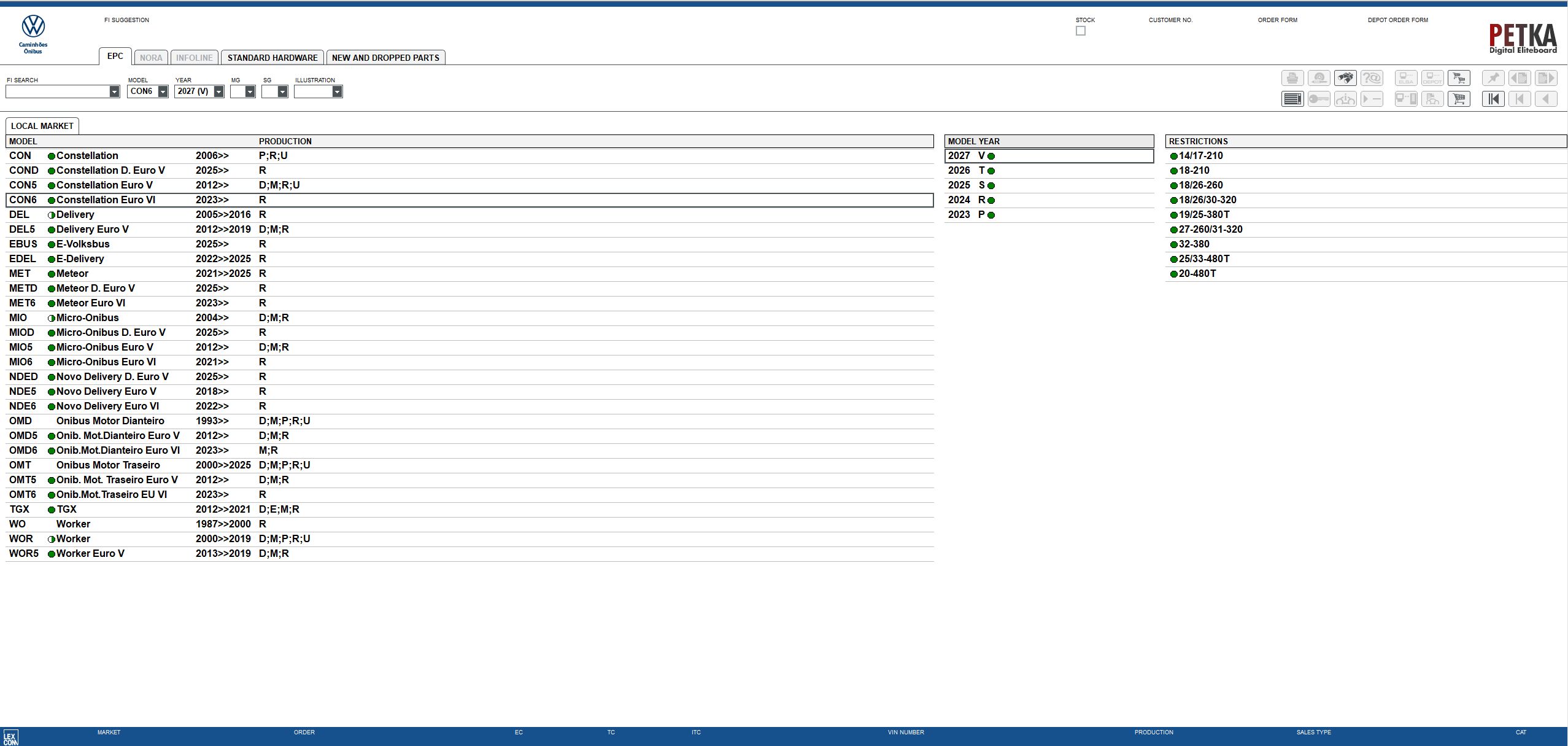The image size is (1568, 746).
Task: Select the Delivery Euro V row
Action: 469,230
